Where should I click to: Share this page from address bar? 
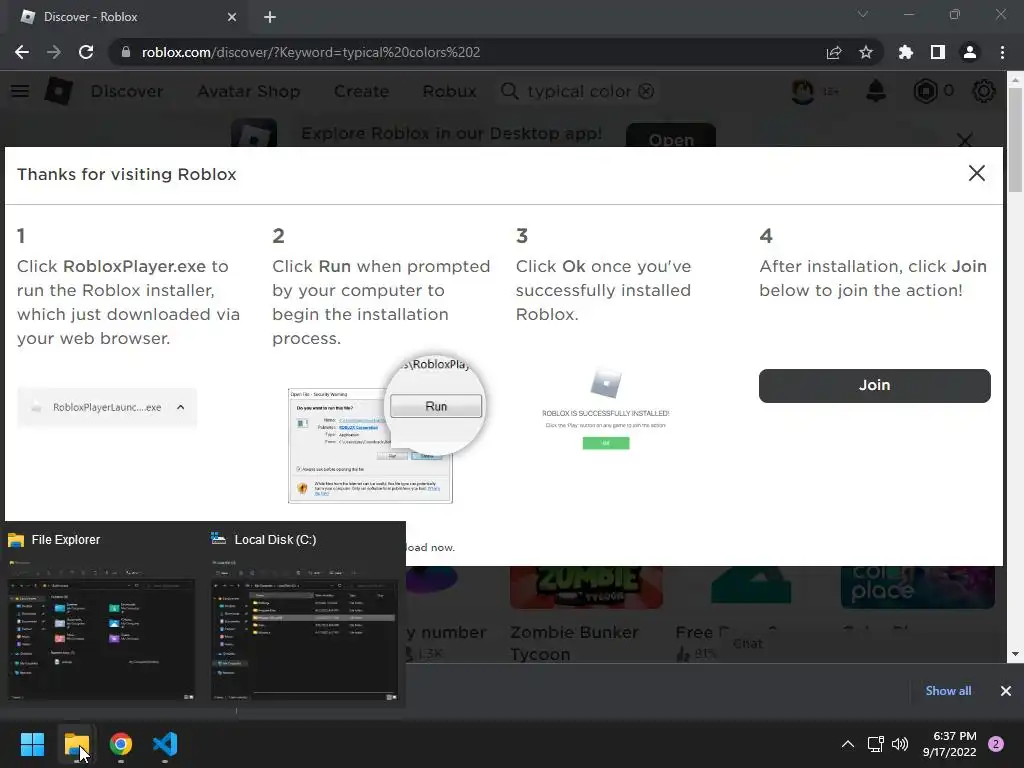pos(833,52)
